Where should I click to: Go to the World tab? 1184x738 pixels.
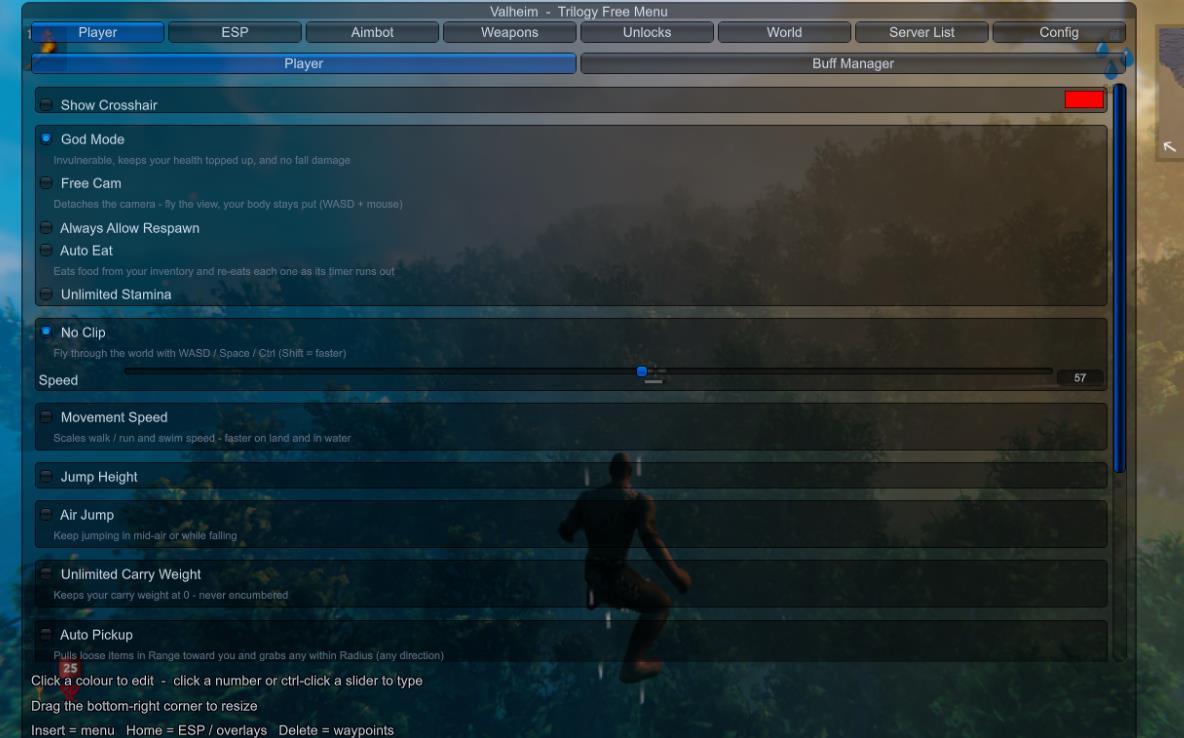(785, 32)
